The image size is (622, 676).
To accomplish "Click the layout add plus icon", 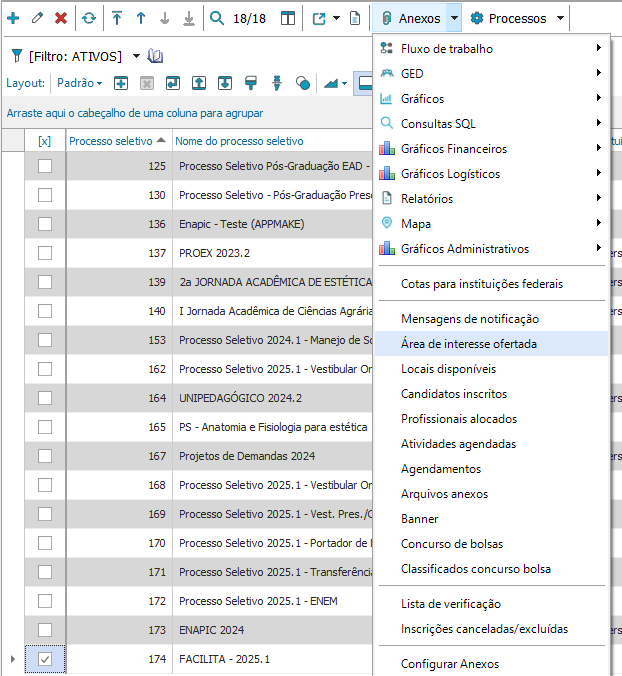I will coord(121,83).
